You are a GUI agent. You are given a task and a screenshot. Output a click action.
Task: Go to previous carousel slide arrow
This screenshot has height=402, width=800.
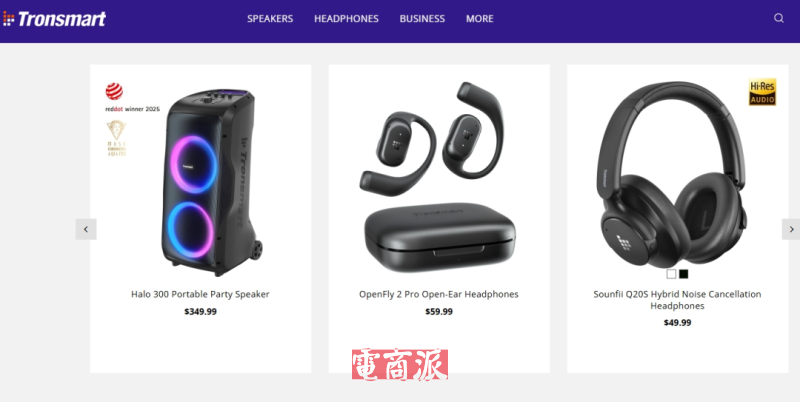tap(86, 229)
